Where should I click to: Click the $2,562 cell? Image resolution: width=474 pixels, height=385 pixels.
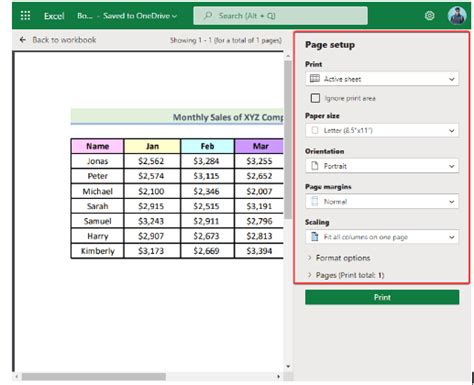152,161
